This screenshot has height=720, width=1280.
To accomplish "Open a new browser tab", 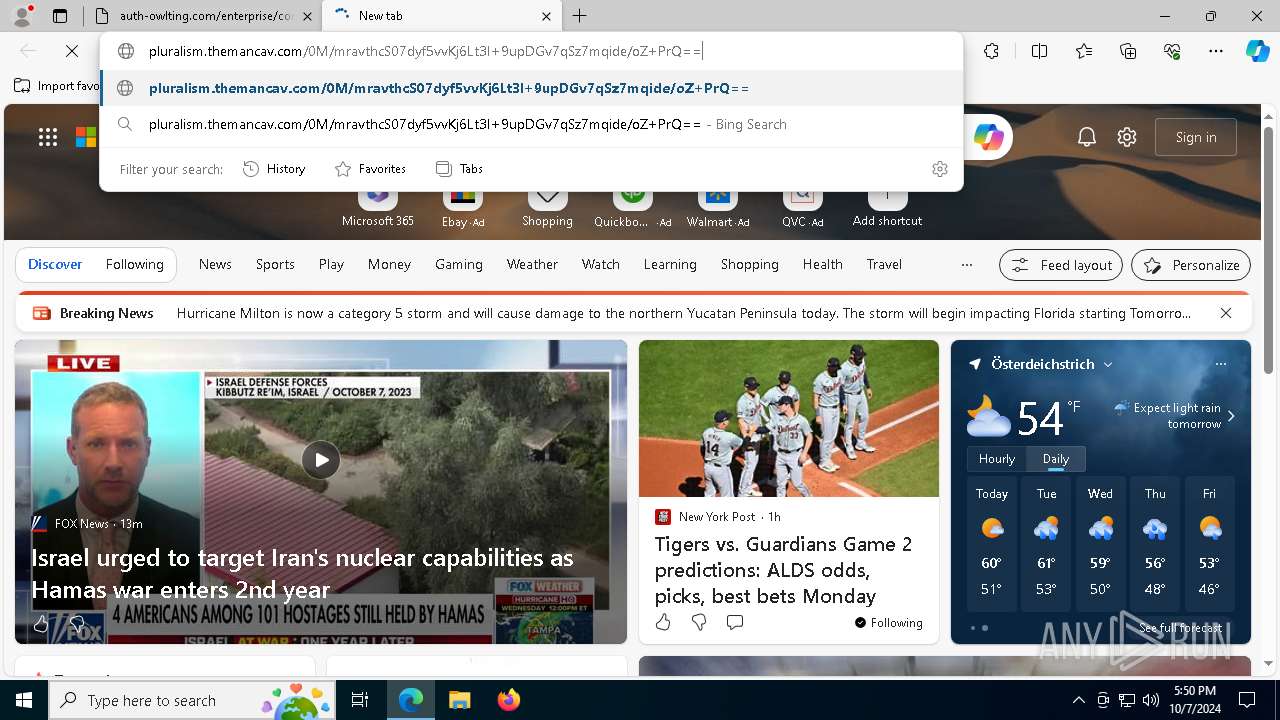I will point(580,16).
